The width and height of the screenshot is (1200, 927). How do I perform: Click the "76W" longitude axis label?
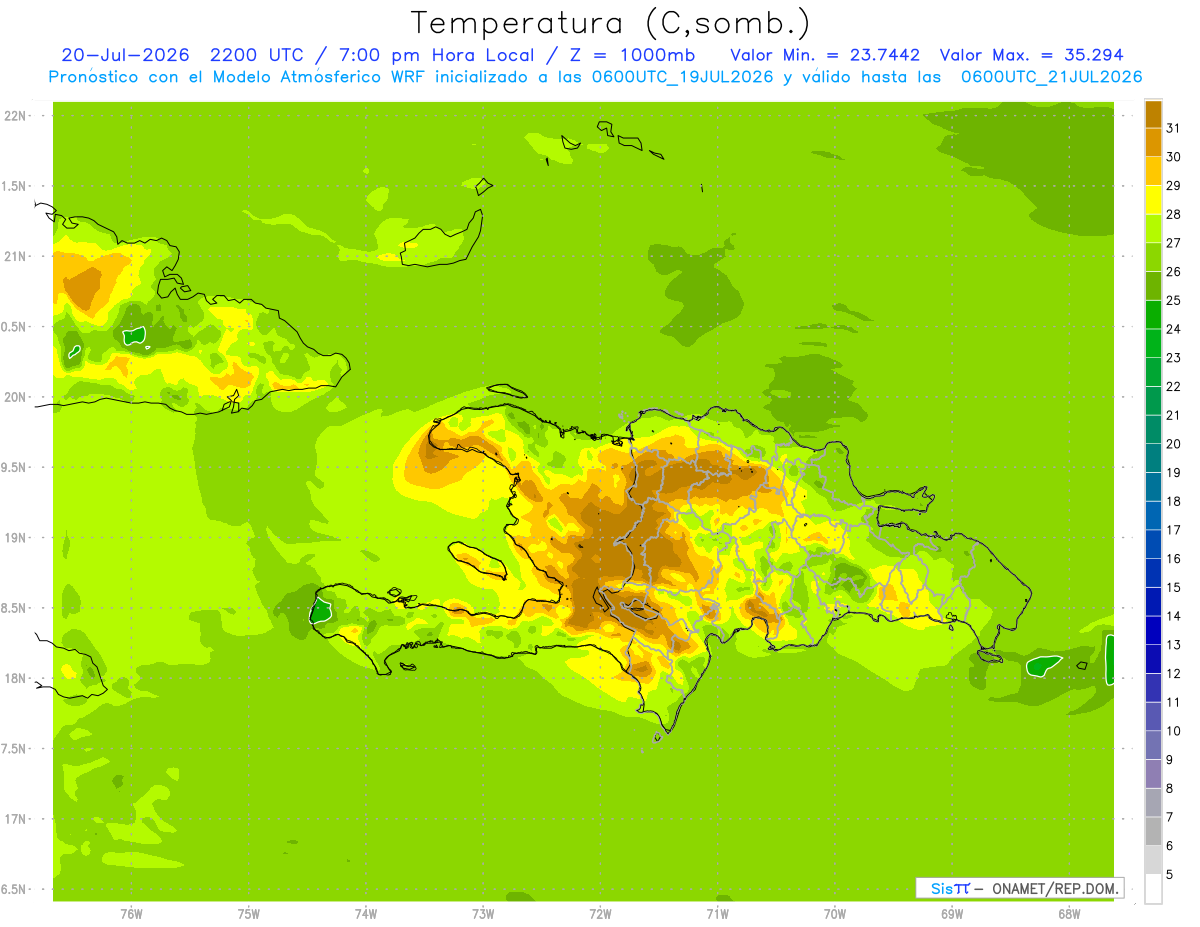coord(131,914)
